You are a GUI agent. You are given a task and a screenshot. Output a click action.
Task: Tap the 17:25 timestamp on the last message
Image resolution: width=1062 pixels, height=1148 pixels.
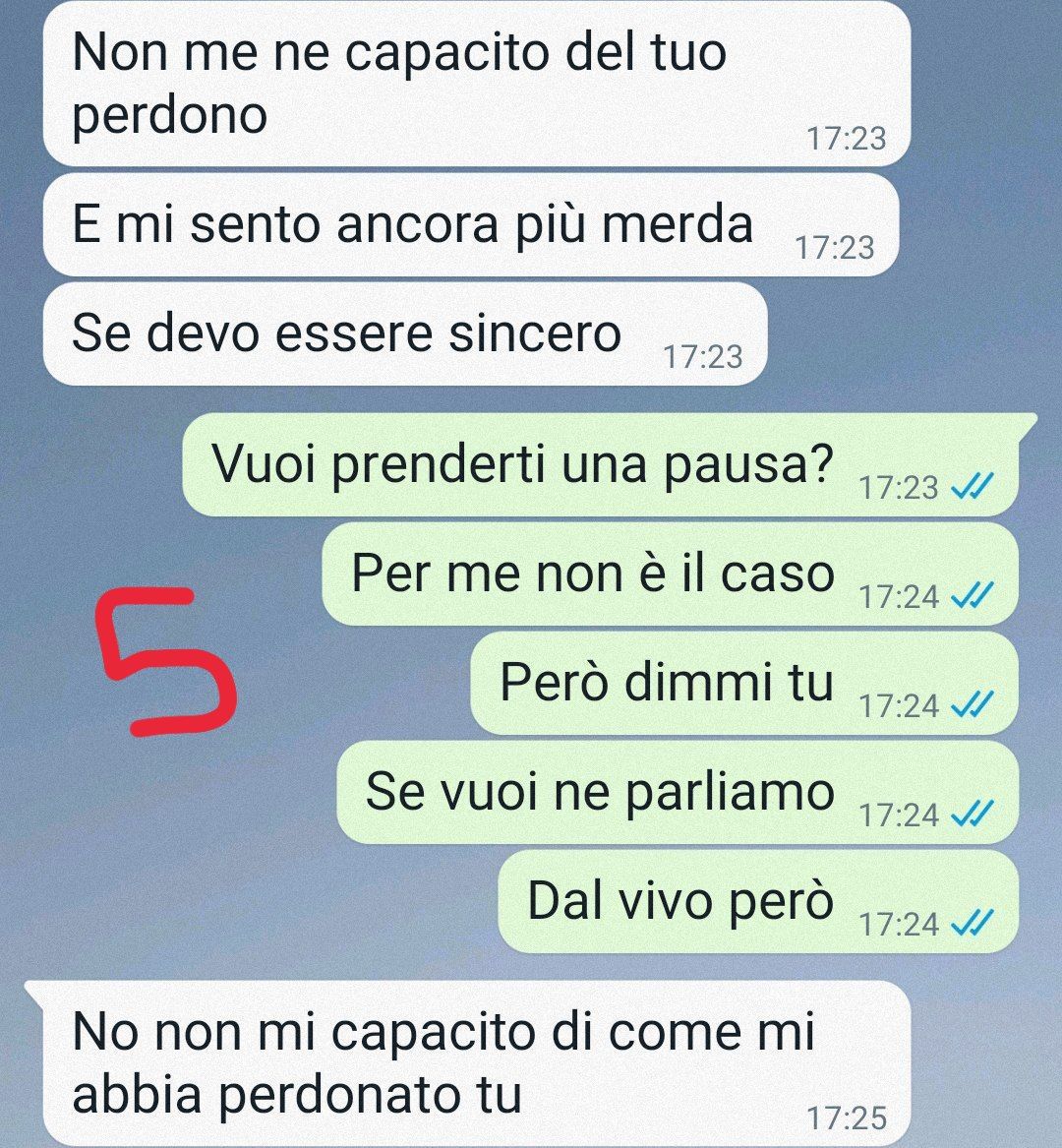pos(847,1118)
